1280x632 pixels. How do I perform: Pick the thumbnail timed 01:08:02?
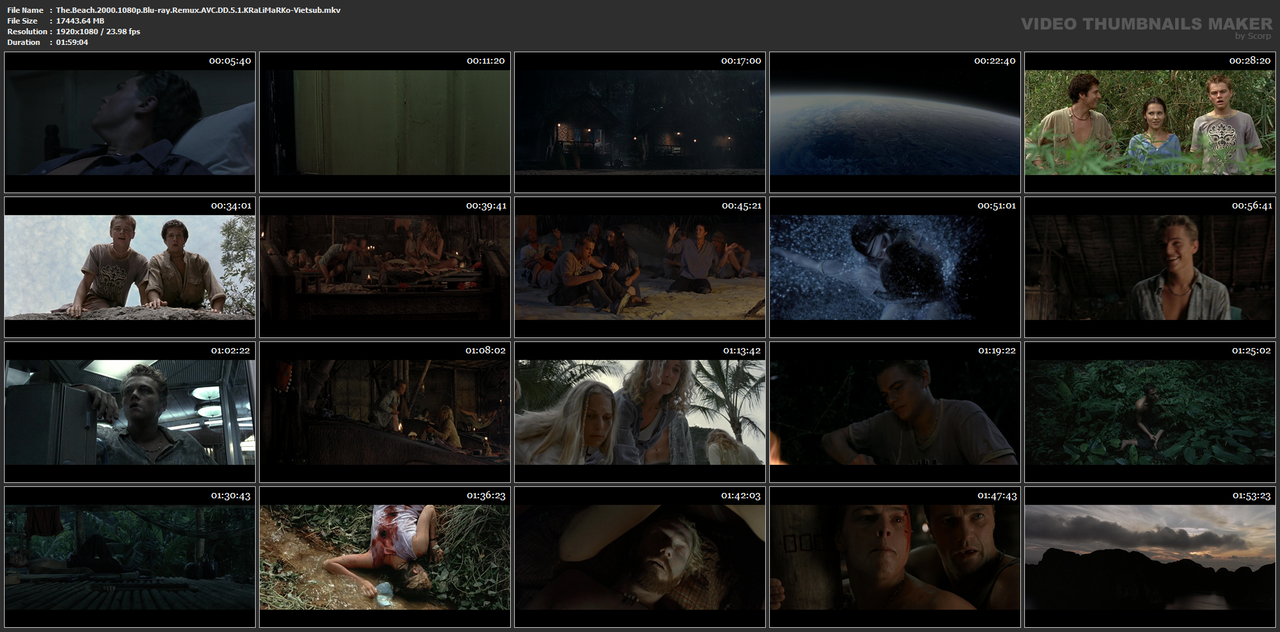click(385, 412)
